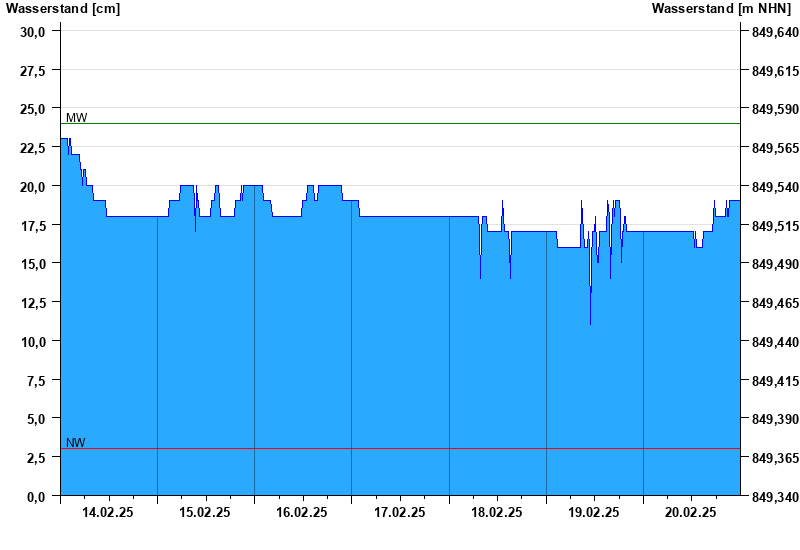Click the 19.02.25 date label
This screenshot has height=550, width=800.
pos(593,512)
